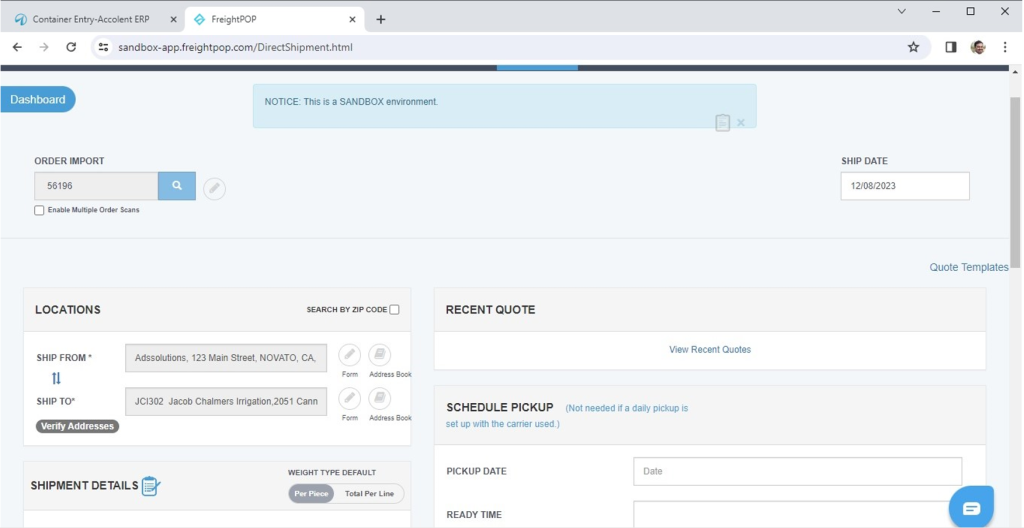Click the RECENT QUOTE heading

coord(490,310)
